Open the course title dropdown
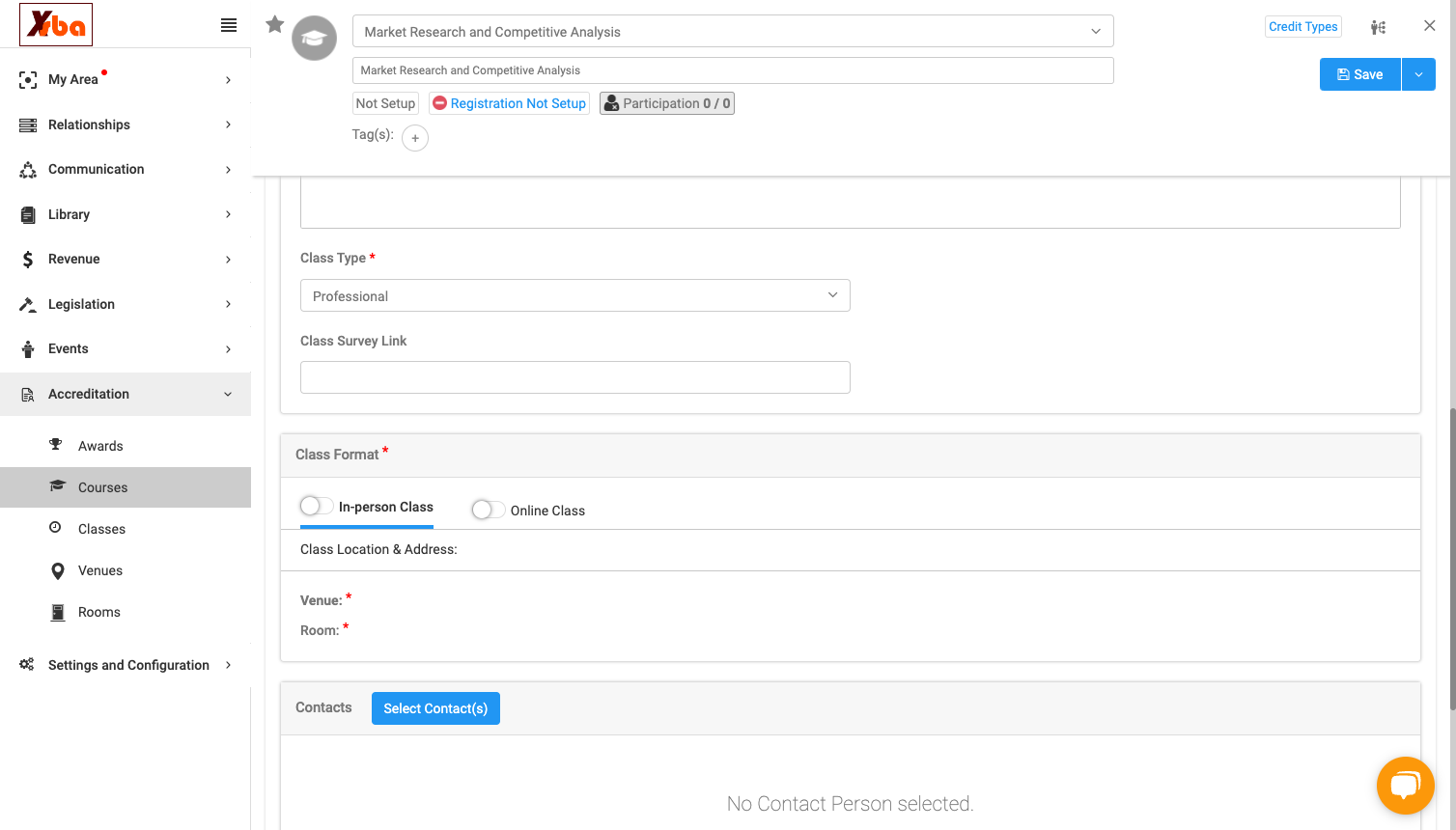The width and height of the screenshot is (1456, 830). [733, 31]
